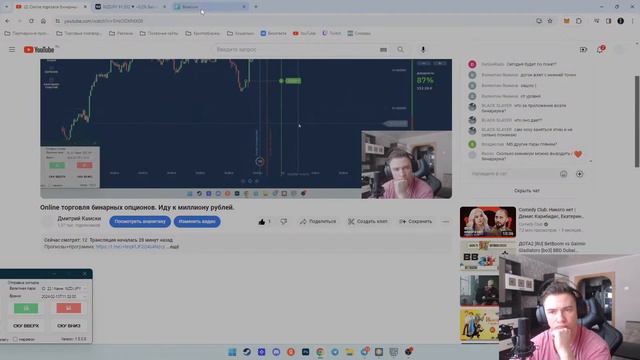Open the browser profile avatar

(620, 21)
